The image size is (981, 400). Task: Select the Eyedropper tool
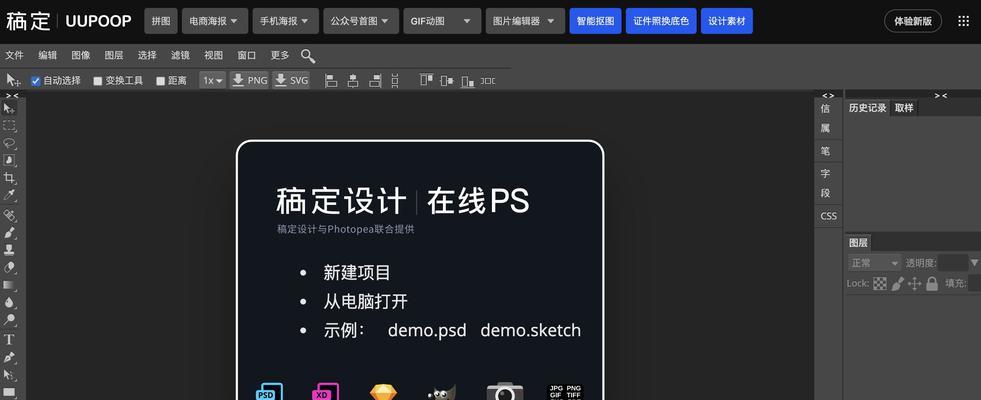tap(9, 196)
